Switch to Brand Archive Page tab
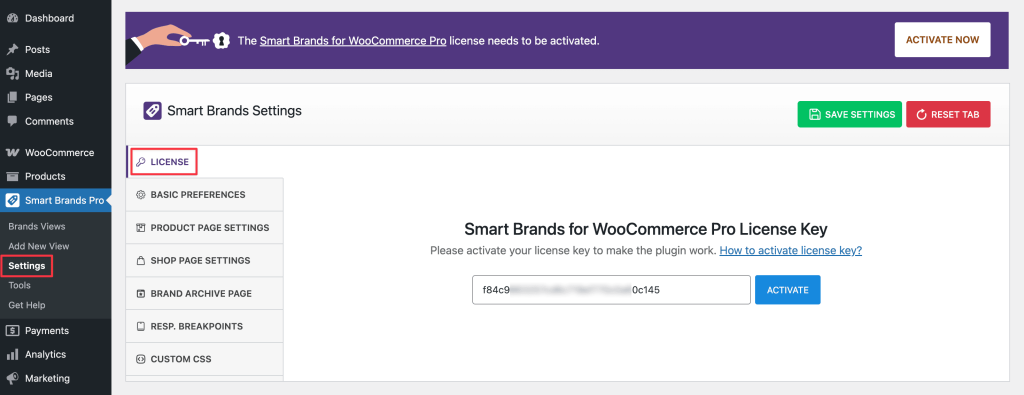The image size is (1024, 395). click(204, 294)
